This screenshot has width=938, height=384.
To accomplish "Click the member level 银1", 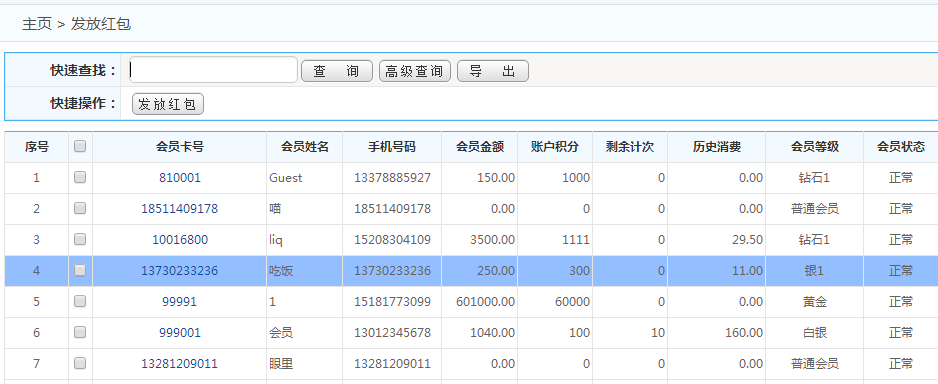I will (x=814, y=271).
